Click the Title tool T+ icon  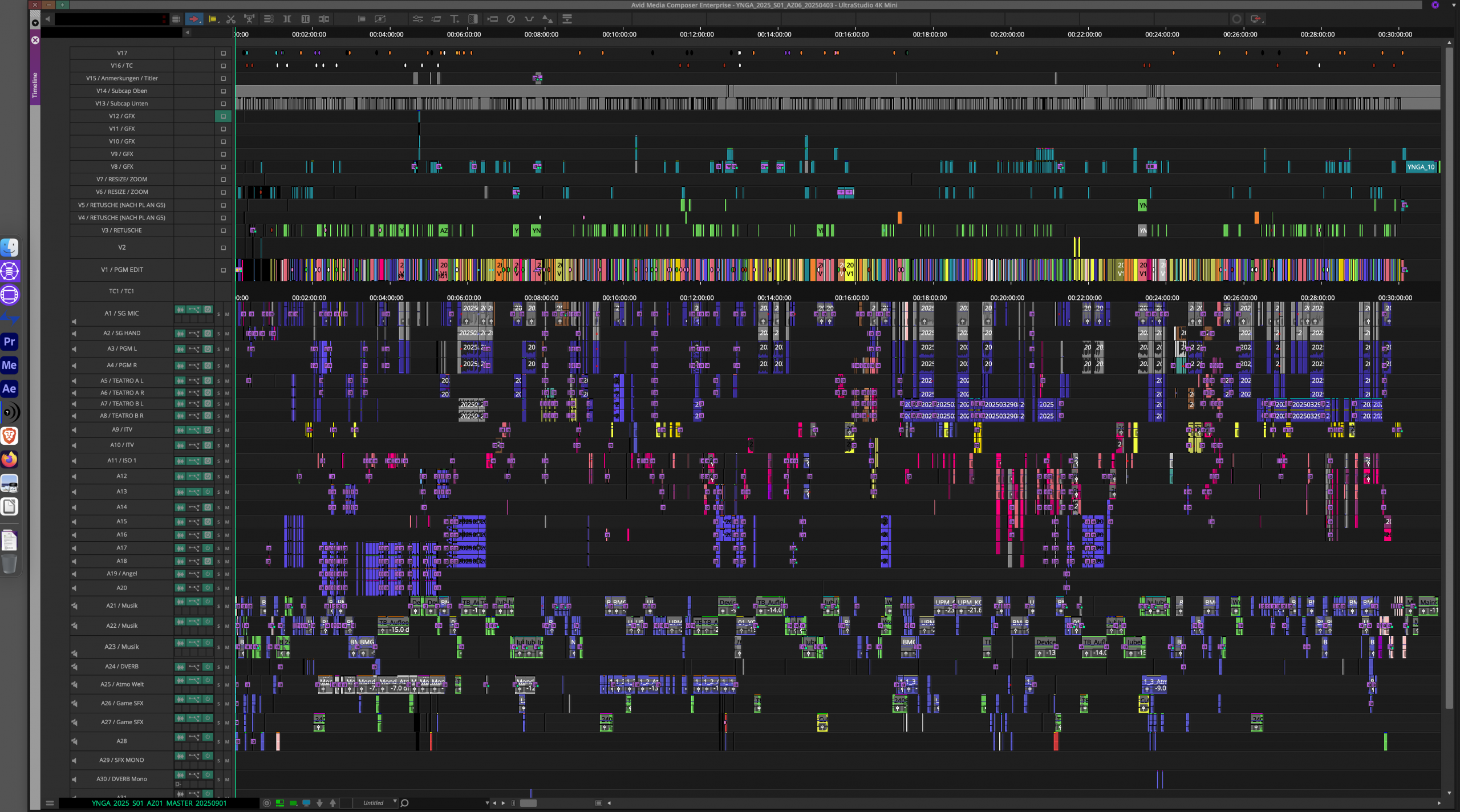(455, 19)
